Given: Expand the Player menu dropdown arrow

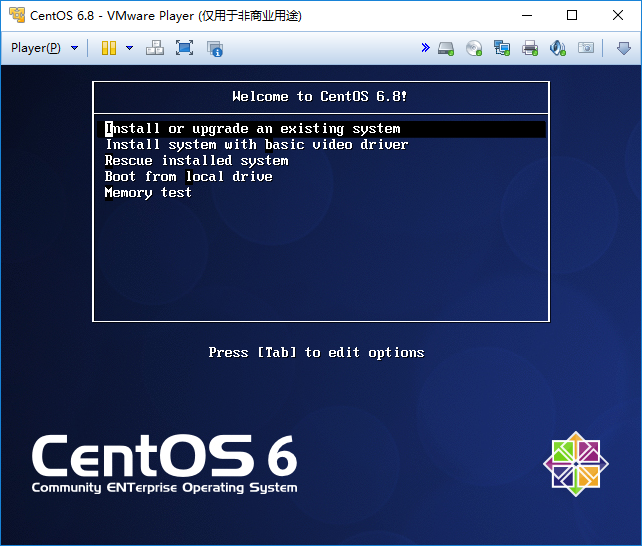Looking at the screenshot, I should pos(75,48).
